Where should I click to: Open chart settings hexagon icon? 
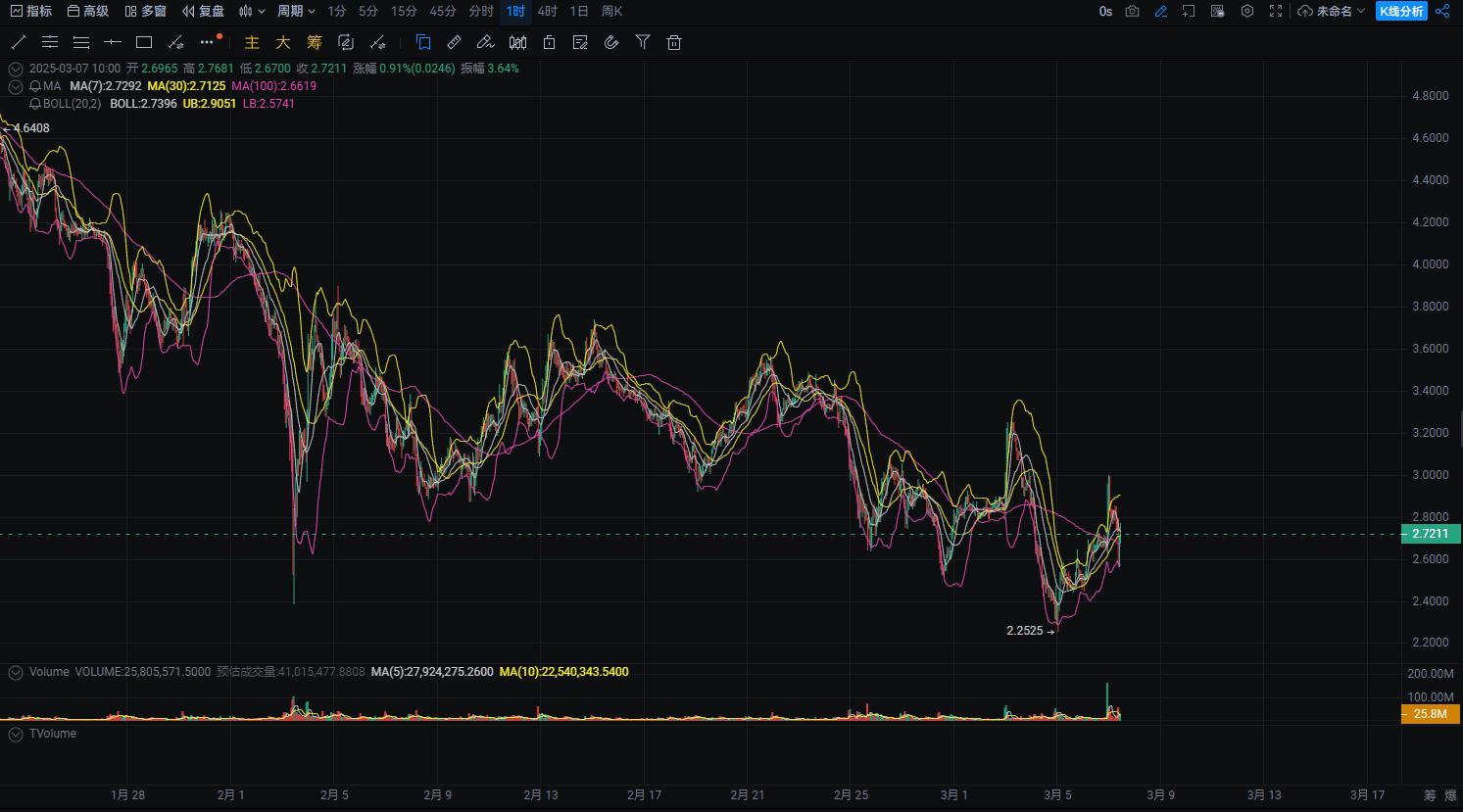[1246, 11]
